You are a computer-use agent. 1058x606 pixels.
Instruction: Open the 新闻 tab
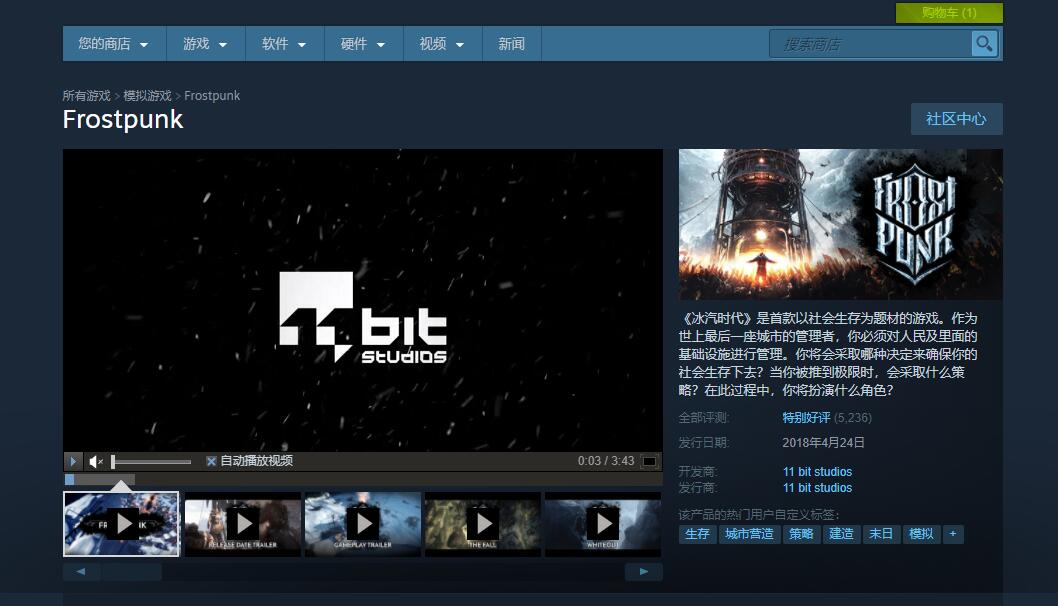(x=511, y=44)
